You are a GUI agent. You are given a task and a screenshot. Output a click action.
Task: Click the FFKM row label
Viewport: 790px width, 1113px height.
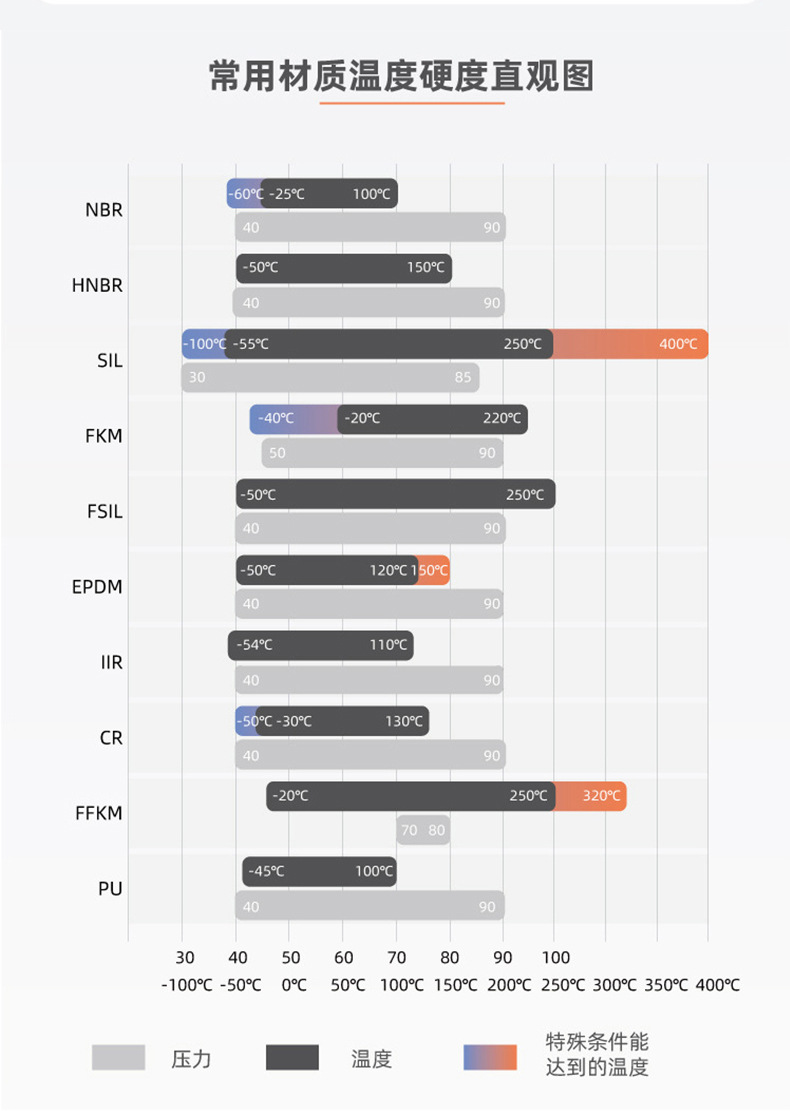(x=99, y=813)
